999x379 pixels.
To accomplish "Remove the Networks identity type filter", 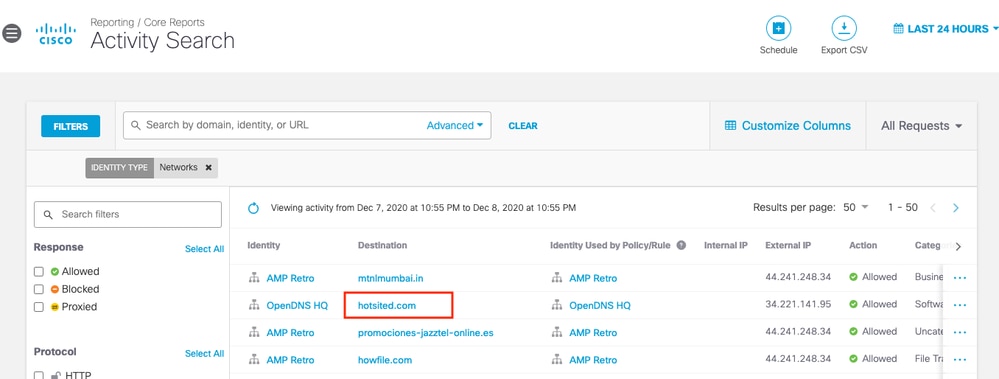I will click(x=208, y=168).
